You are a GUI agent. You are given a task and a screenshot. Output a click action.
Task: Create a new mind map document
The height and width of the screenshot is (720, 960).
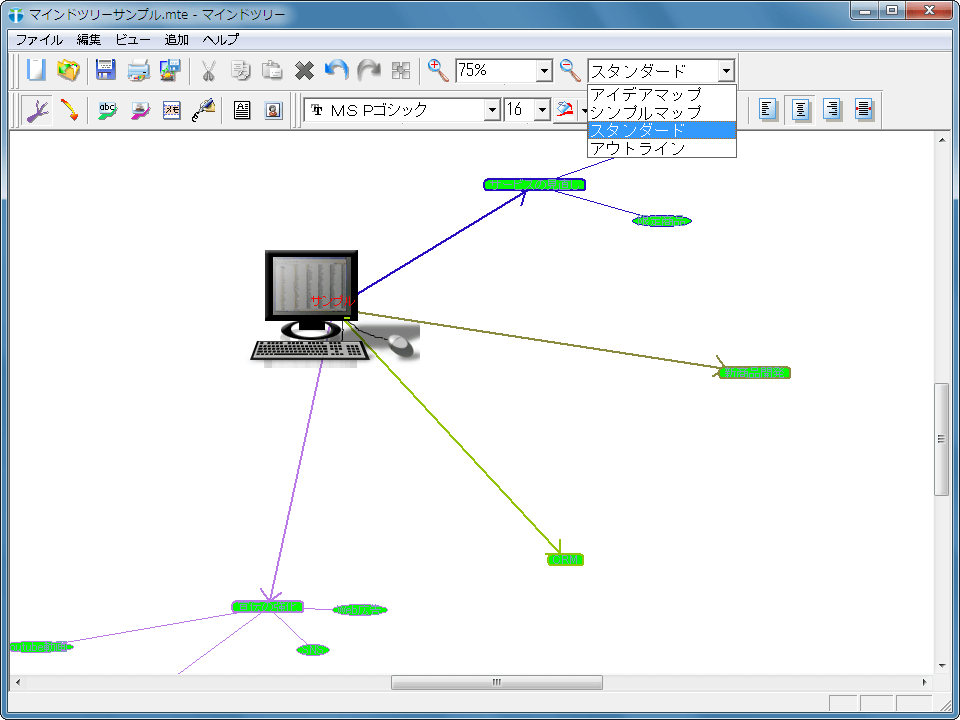(x=36, y=70)
